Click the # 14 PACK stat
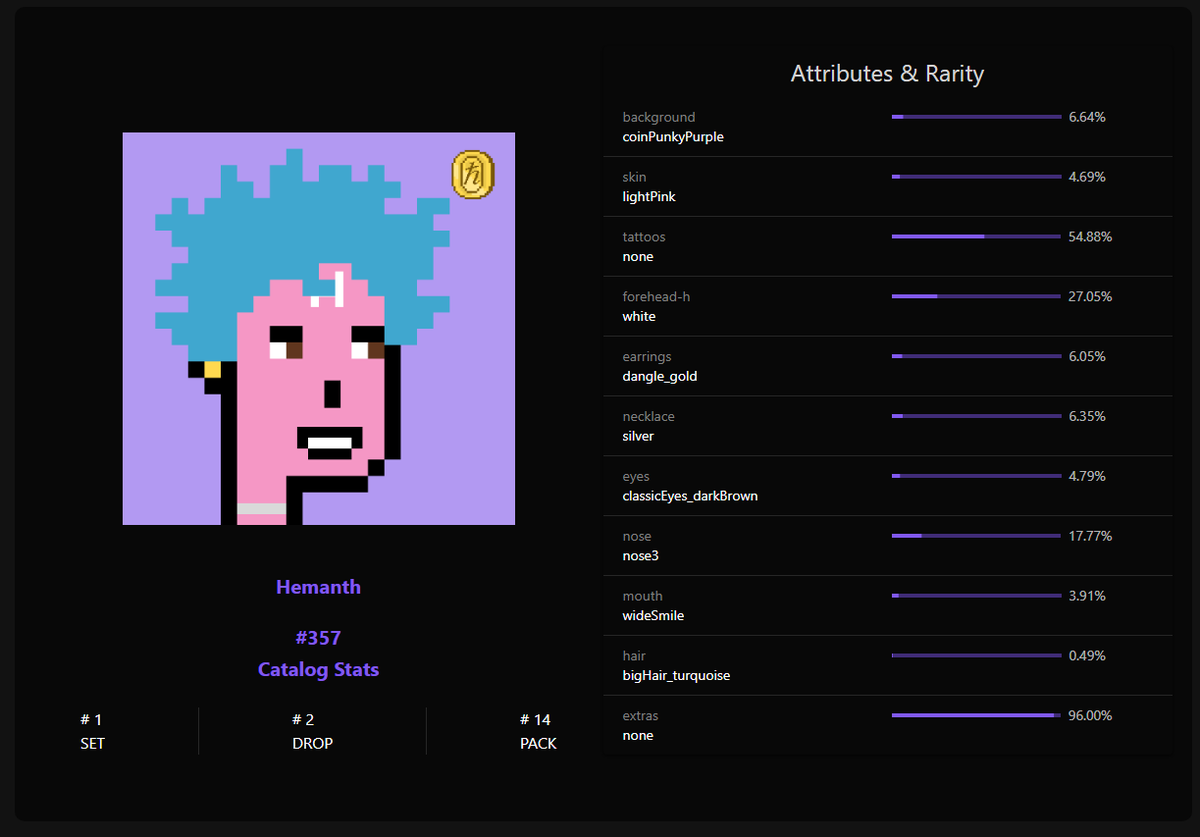1200x837 pixels. [538, 732]
